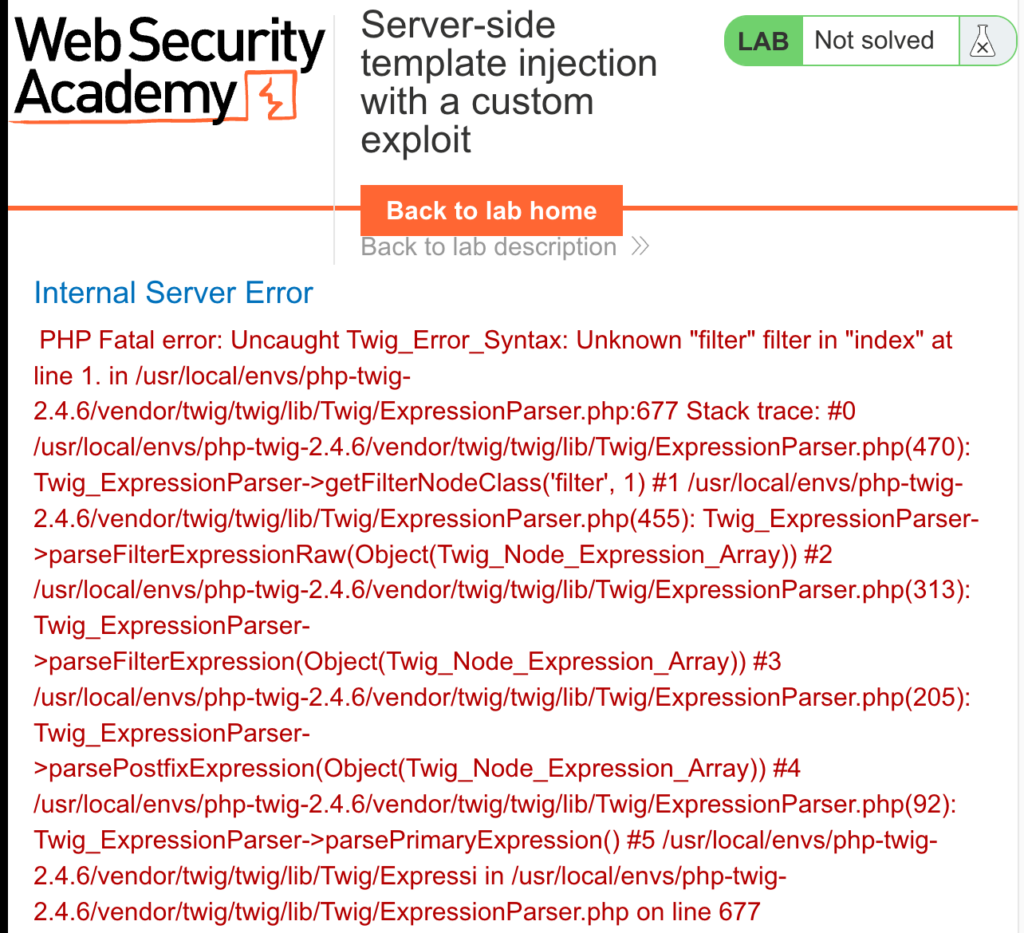Image resolution: width=1024 pixels, height=933 pixels.
Task: Click the "Stack trace: #0" text
Action: point(771,411)
